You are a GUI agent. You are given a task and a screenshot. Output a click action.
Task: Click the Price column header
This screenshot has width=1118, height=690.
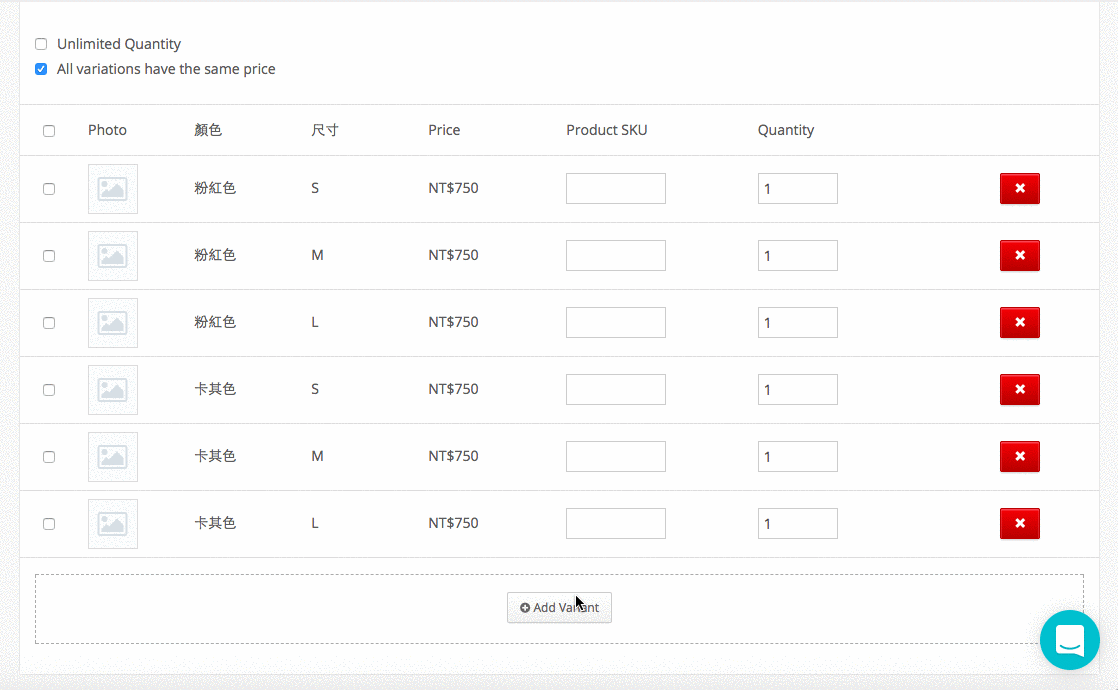point(444,130)
